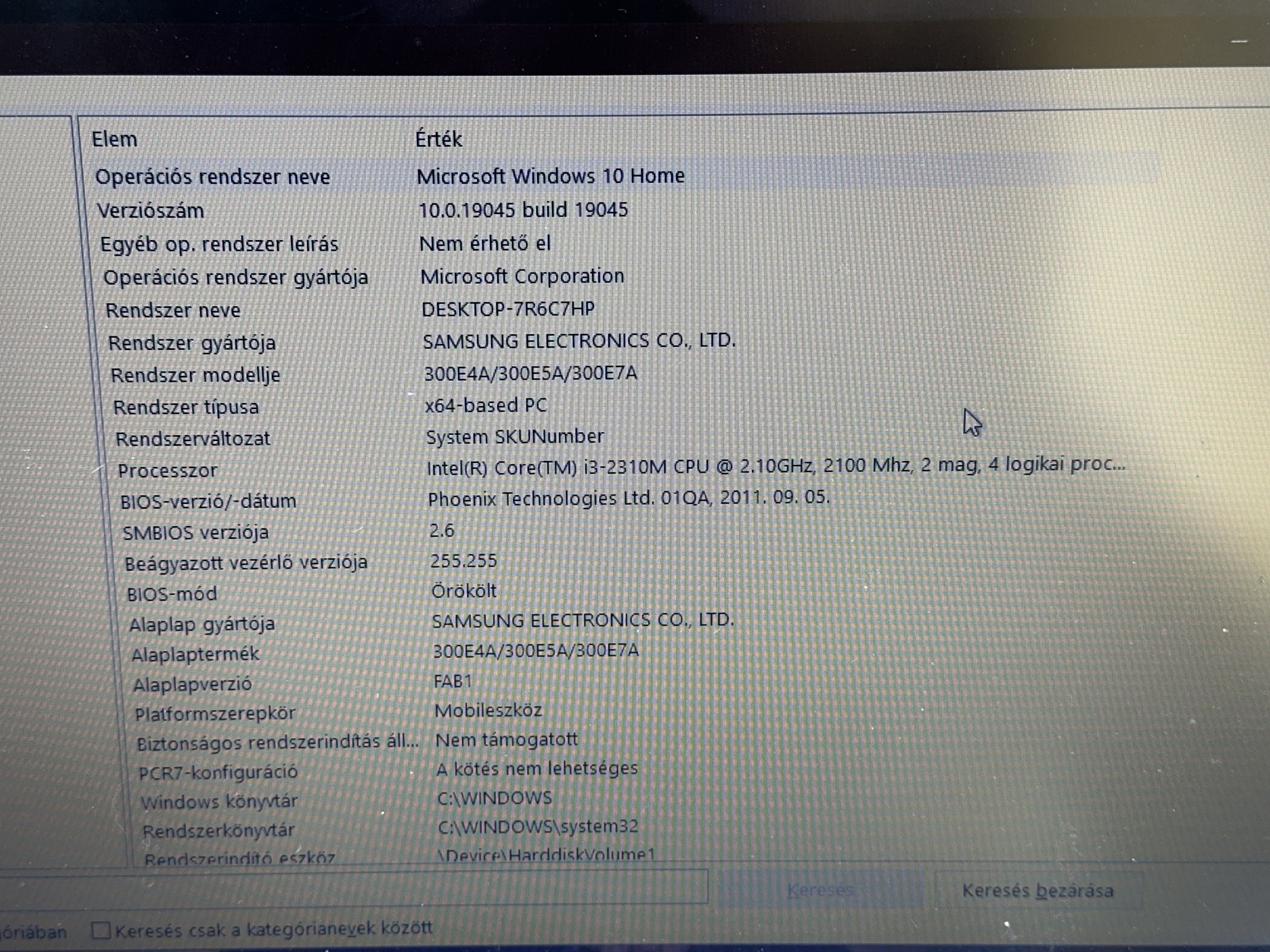Viewport: 1270px width, 952px height.
Task: Focus the search text field
Action: coord(353,887)
